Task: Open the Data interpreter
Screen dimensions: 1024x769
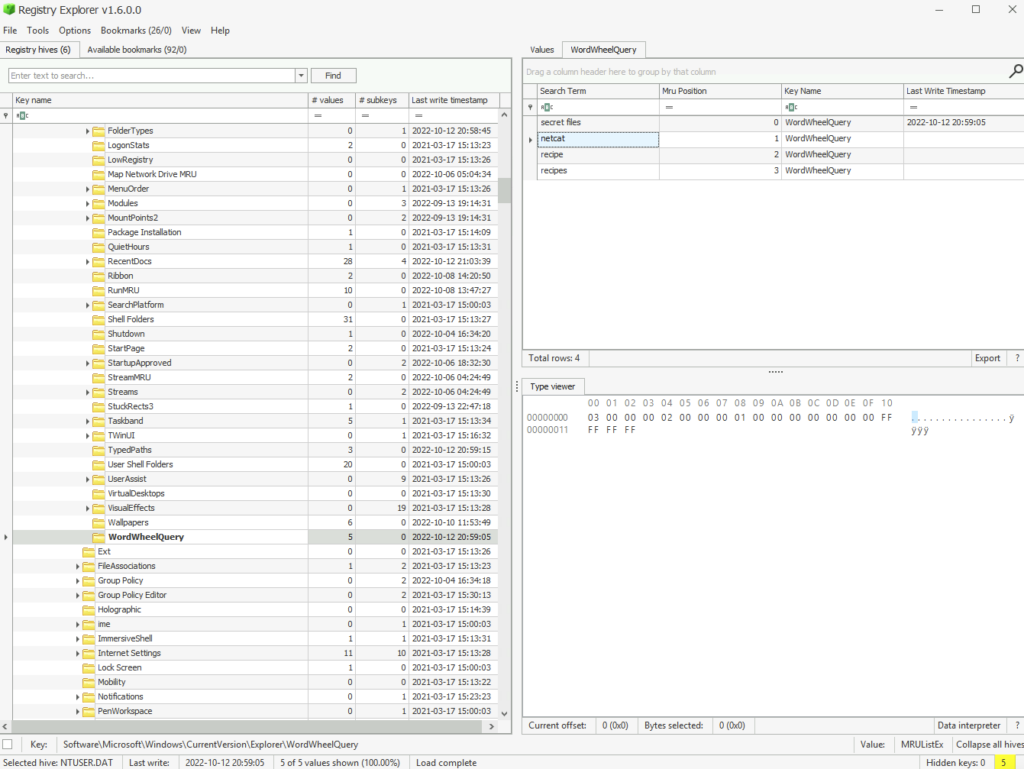Action: pyautogui.click(x=968, y=725)
